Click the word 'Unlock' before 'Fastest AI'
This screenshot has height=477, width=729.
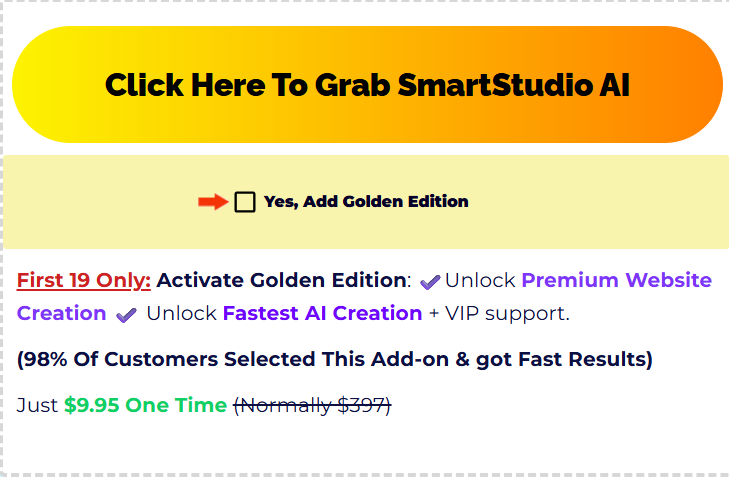(x=181, y=313)
